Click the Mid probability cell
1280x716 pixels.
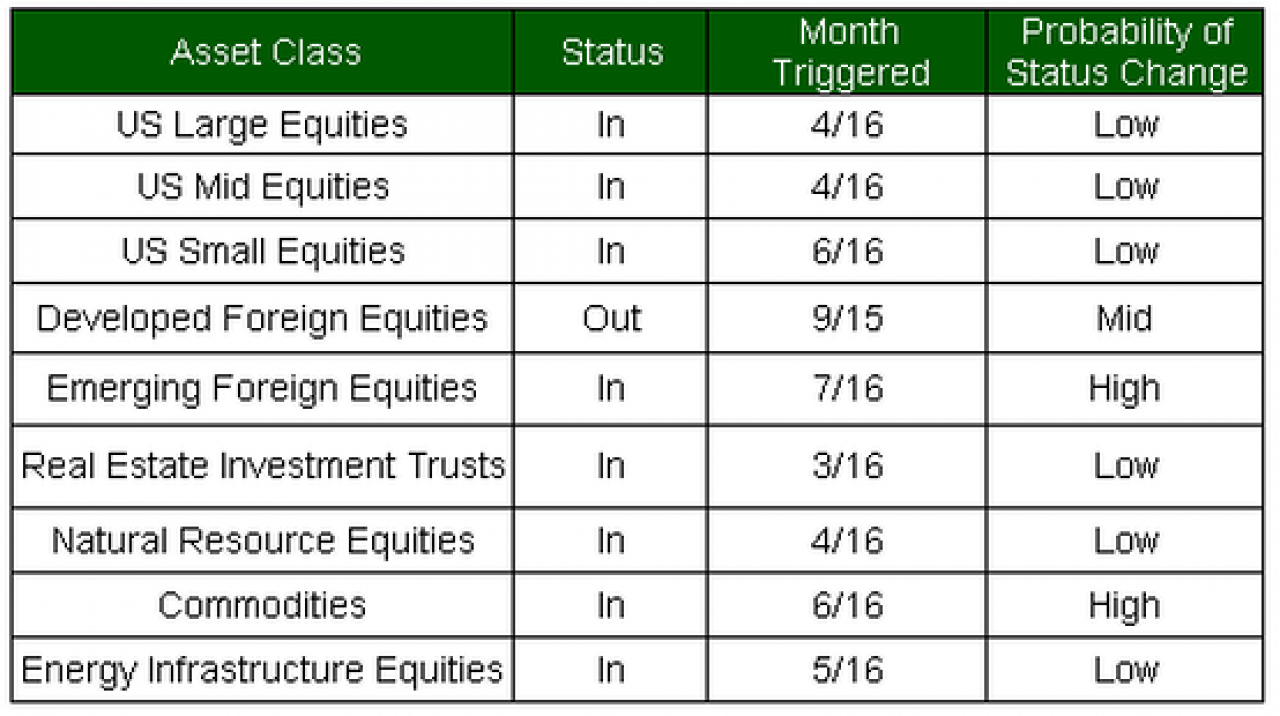point(1125,318)
